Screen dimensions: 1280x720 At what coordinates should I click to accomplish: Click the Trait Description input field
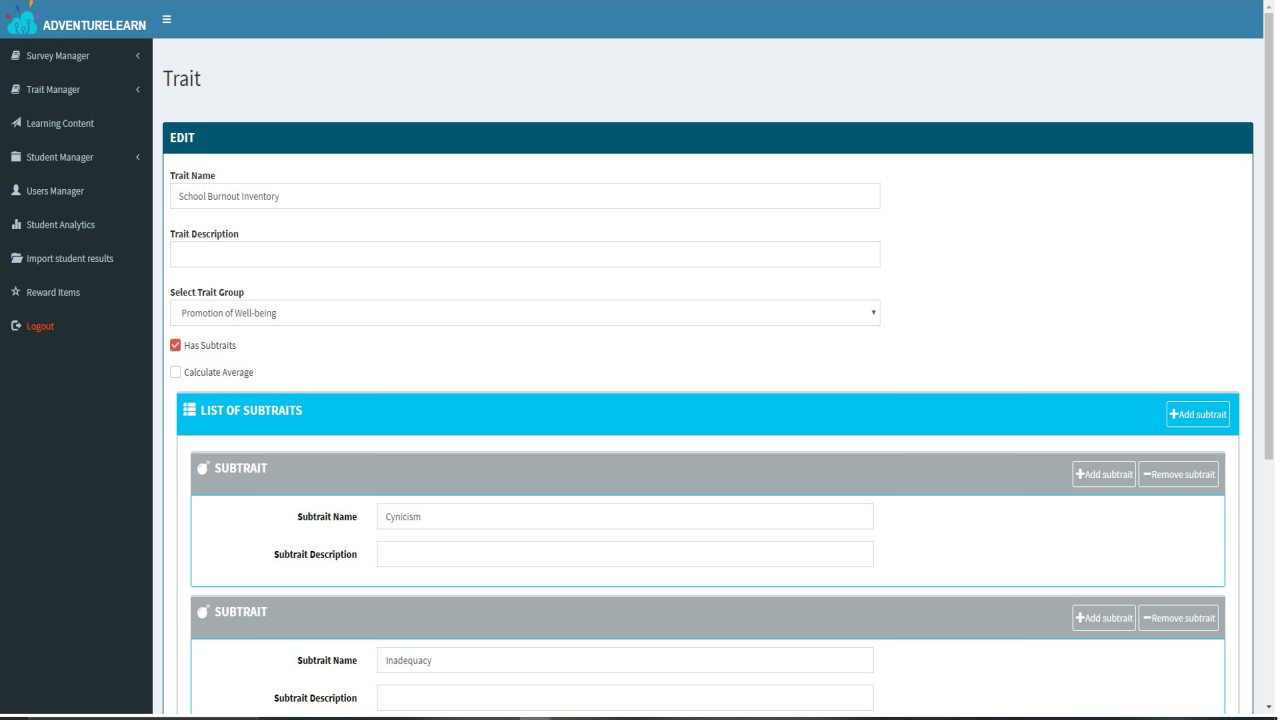point(524,254)
